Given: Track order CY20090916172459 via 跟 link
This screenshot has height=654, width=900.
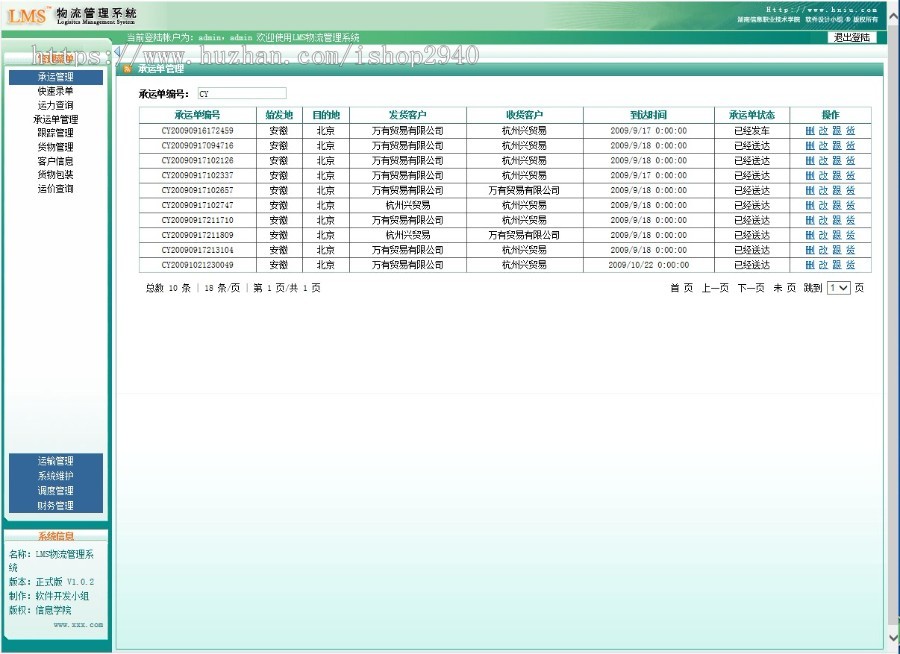Looking at the screenshot, I should (x=837, y=130).
